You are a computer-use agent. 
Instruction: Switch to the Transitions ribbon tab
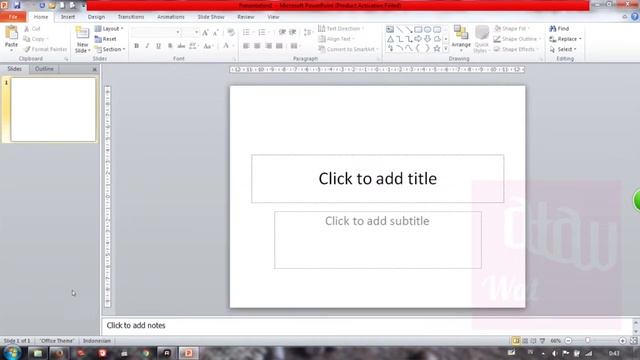[x=131, y=17]
